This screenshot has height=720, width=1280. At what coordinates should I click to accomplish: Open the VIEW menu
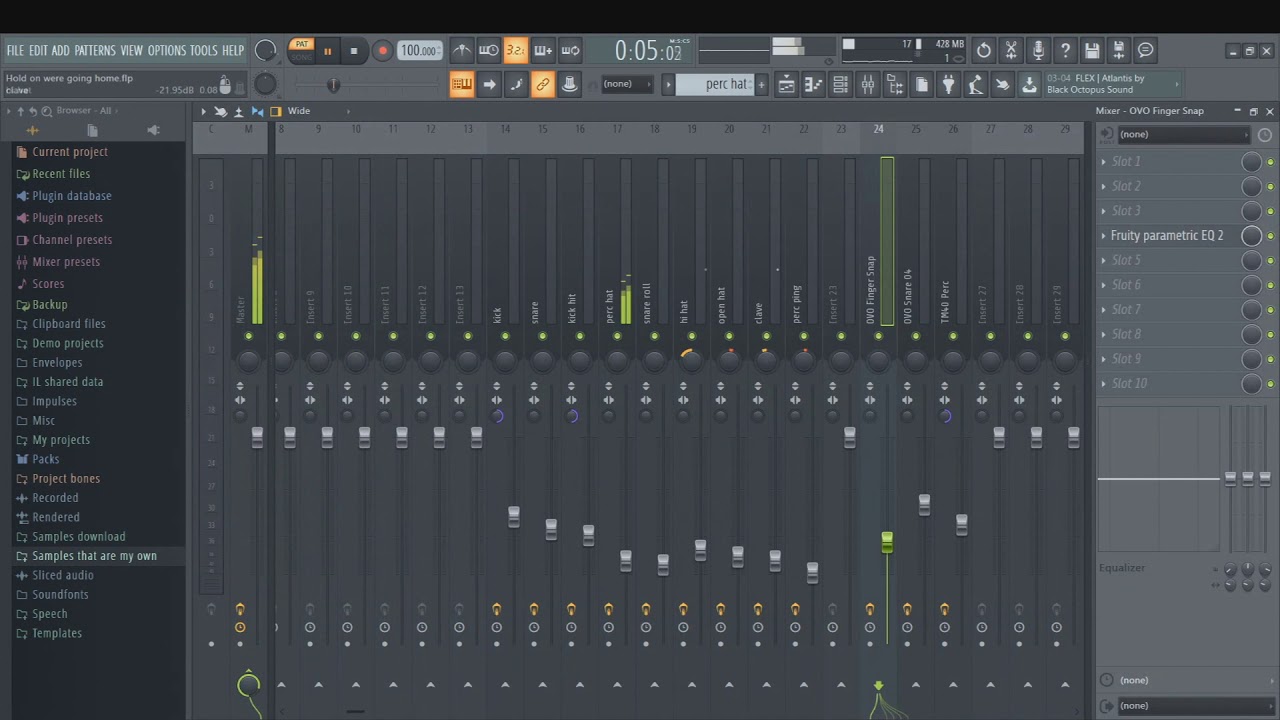coord(132,50)
